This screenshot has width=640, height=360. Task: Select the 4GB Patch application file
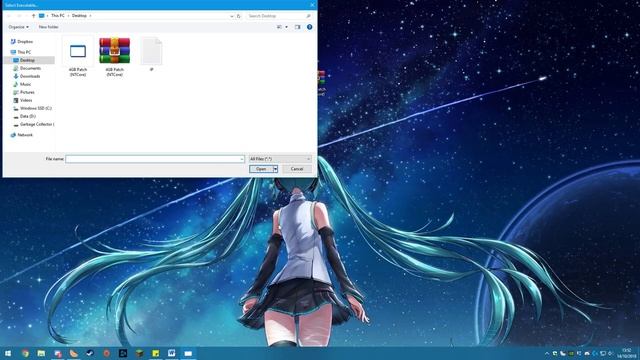pyautogui.click(x=78, y=57)
